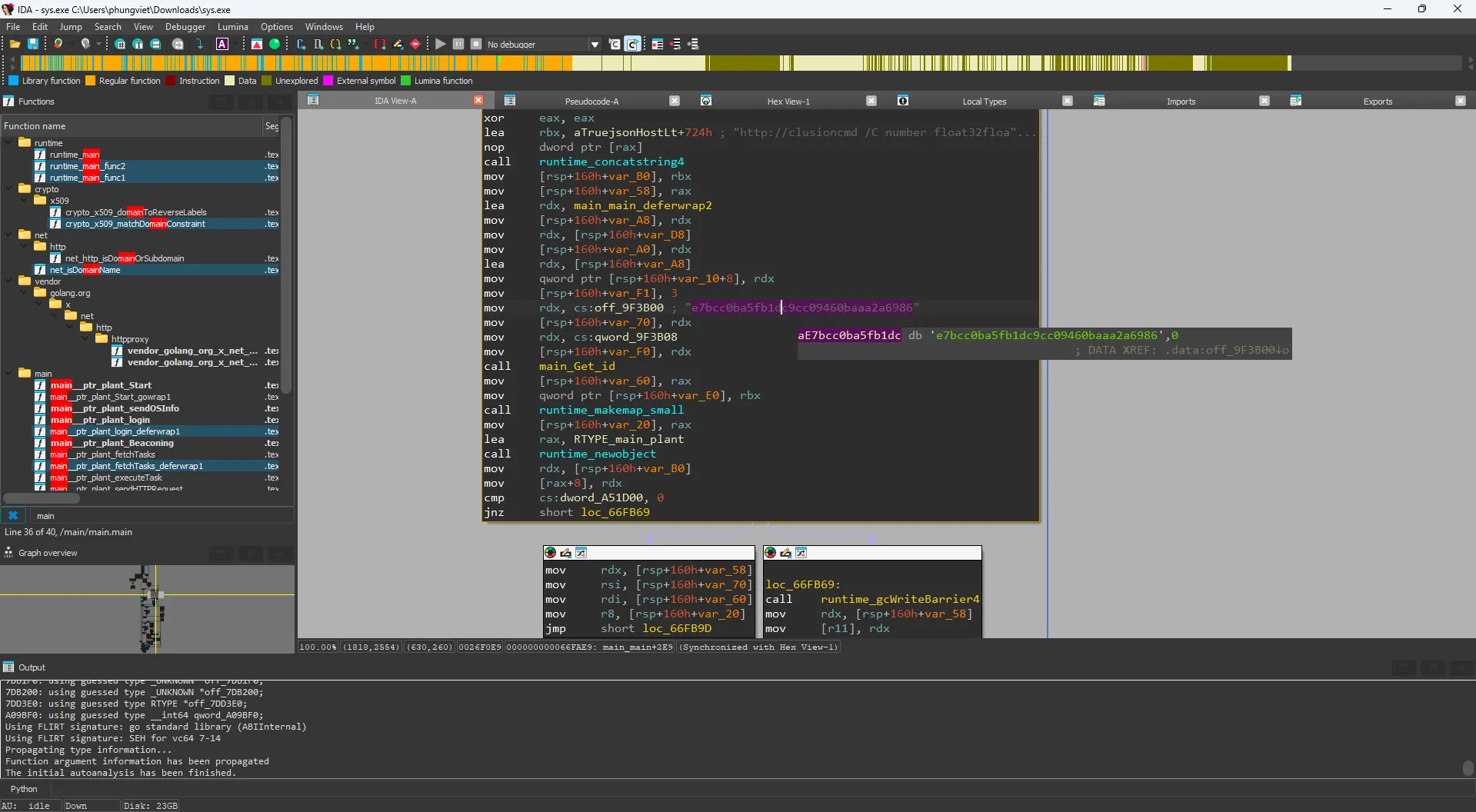This screenshot has width=1476, height=812.
Task: Collapse the crypto folder tree node
Action: coord(9,189)
